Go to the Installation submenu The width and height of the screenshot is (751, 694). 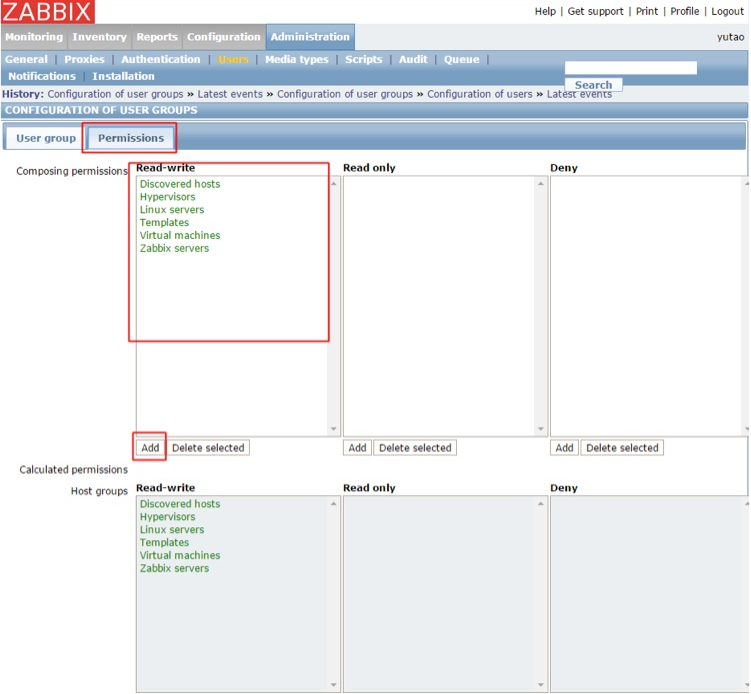[123, 76]
